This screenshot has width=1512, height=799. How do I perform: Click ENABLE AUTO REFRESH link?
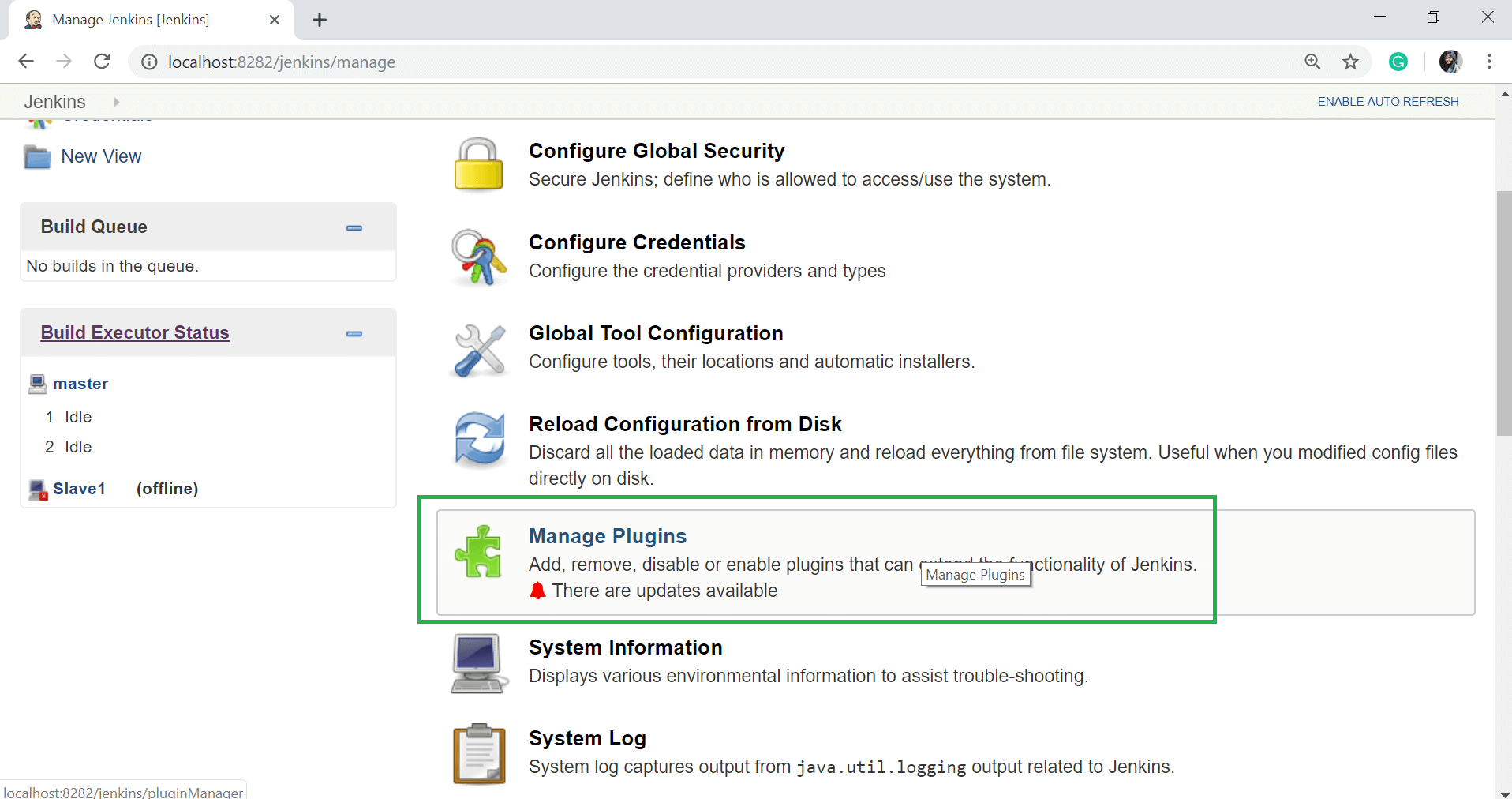(x=1388, y=101)
